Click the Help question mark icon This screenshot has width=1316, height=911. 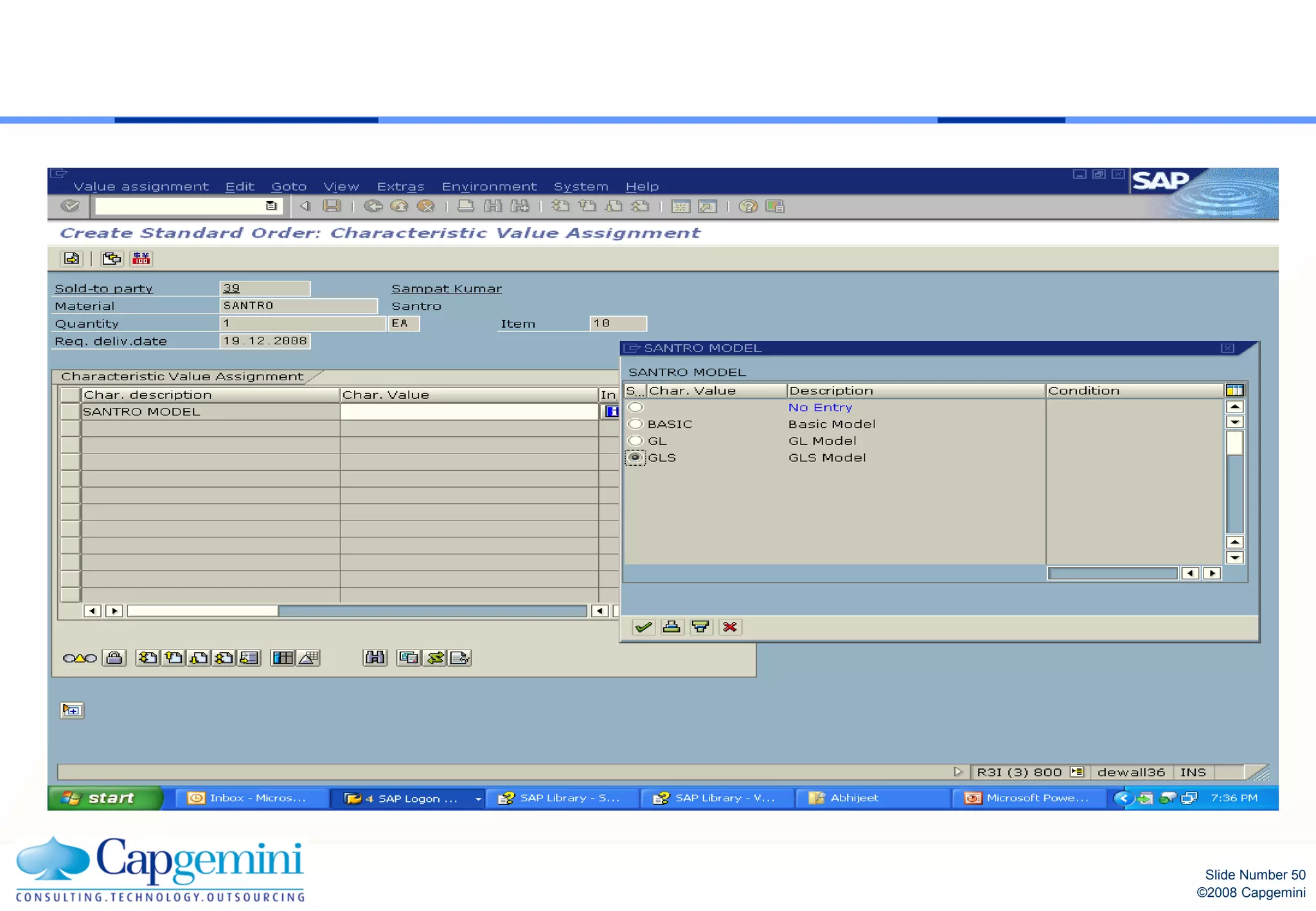[x=748, y=206]
